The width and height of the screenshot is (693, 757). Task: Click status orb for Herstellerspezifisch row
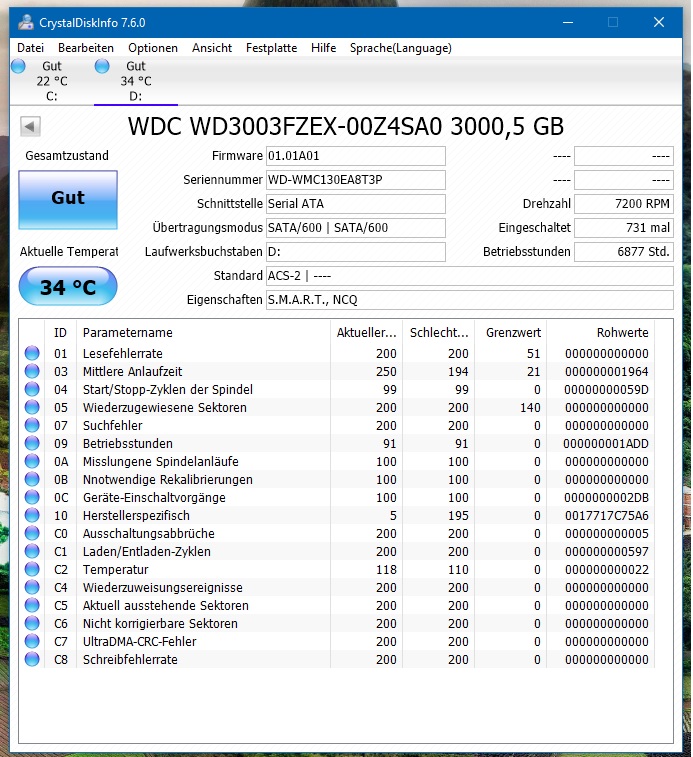coord(32,515)
